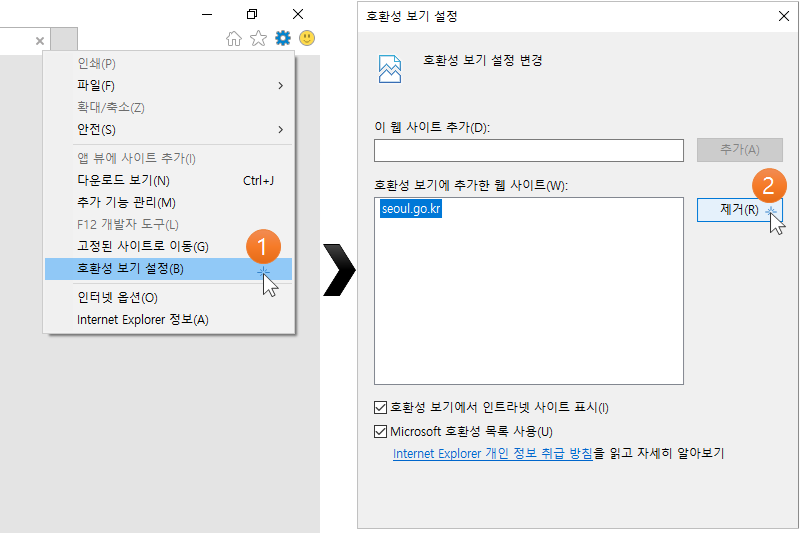Screen dimensions: 800x533
Task: Toggle Microsoft 호환성 목록 사용 checkbox
Action: (x=380, y=432)
